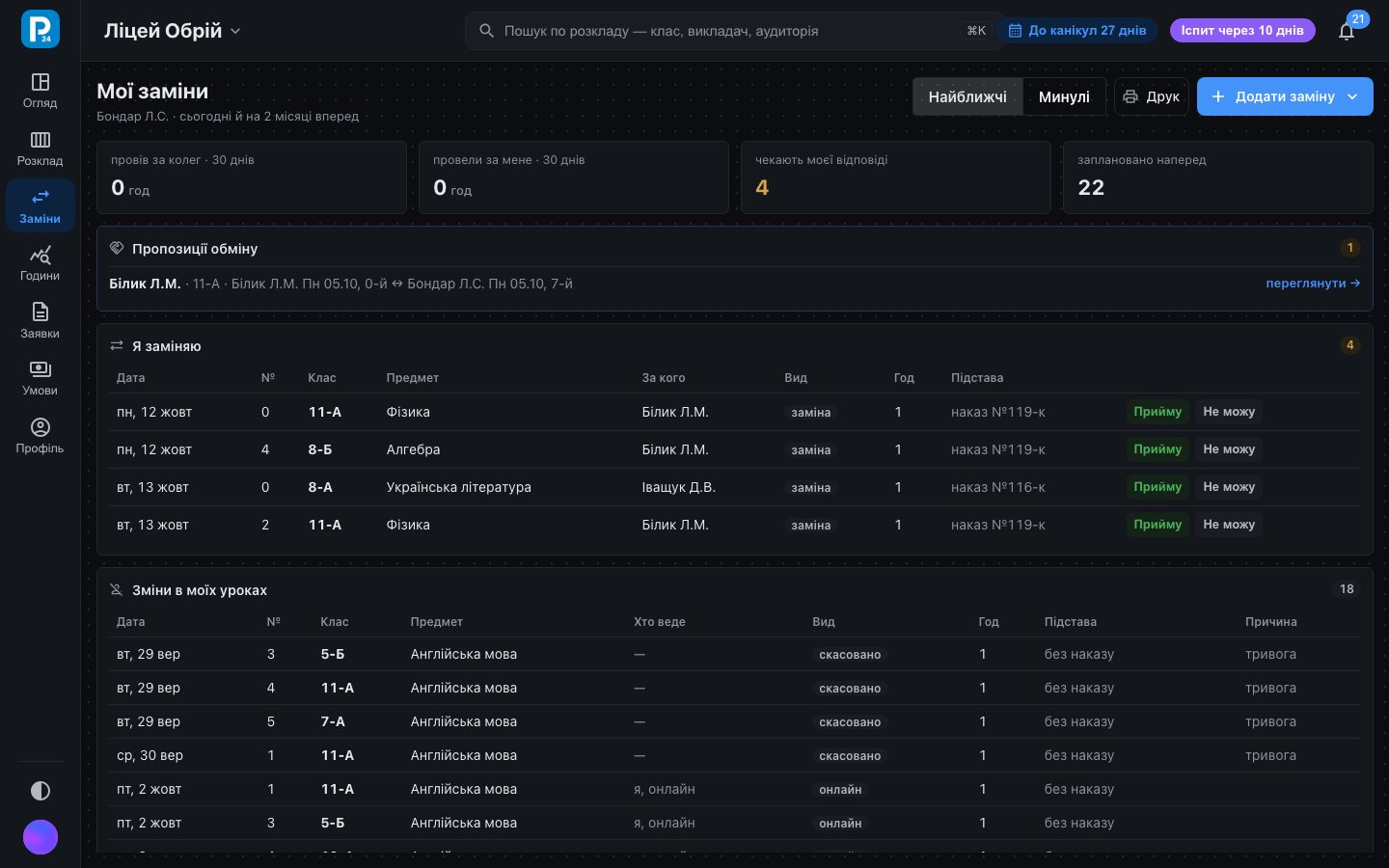This screenshot has height=868, width=1389.
Task: Click скасовано tag for 7-А row
Action: pos(850,722)
